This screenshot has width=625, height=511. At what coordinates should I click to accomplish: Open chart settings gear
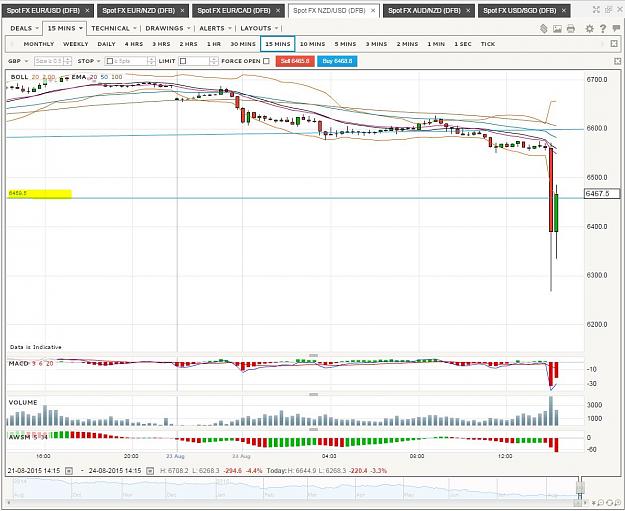click(589, 29)
